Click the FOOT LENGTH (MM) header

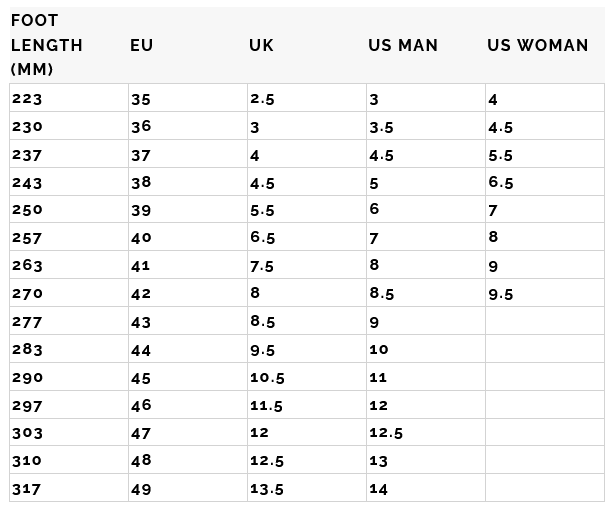pos(47,46)
